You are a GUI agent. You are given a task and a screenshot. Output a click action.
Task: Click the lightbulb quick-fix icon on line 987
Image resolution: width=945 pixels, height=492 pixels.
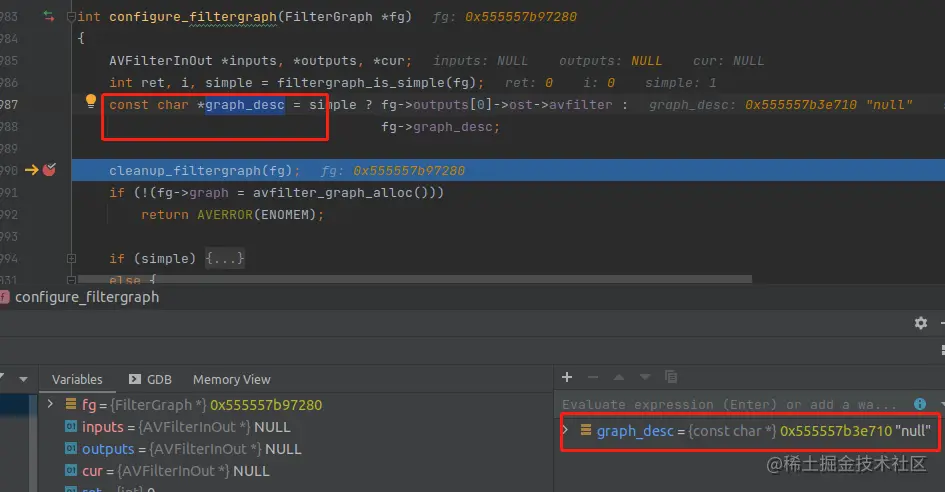(90, 101)
